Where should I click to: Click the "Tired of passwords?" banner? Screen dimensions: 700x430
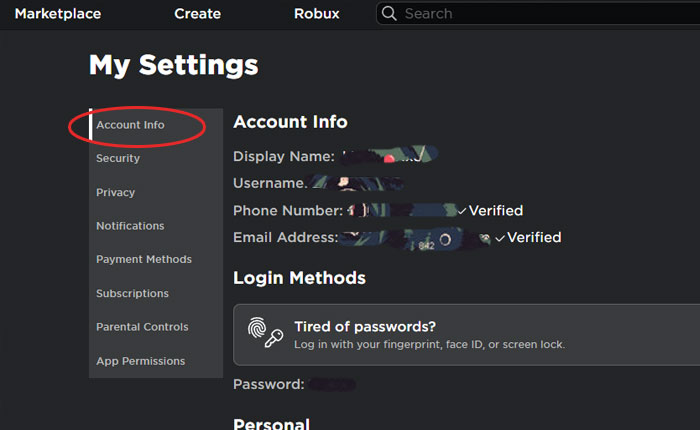(466, 335)
